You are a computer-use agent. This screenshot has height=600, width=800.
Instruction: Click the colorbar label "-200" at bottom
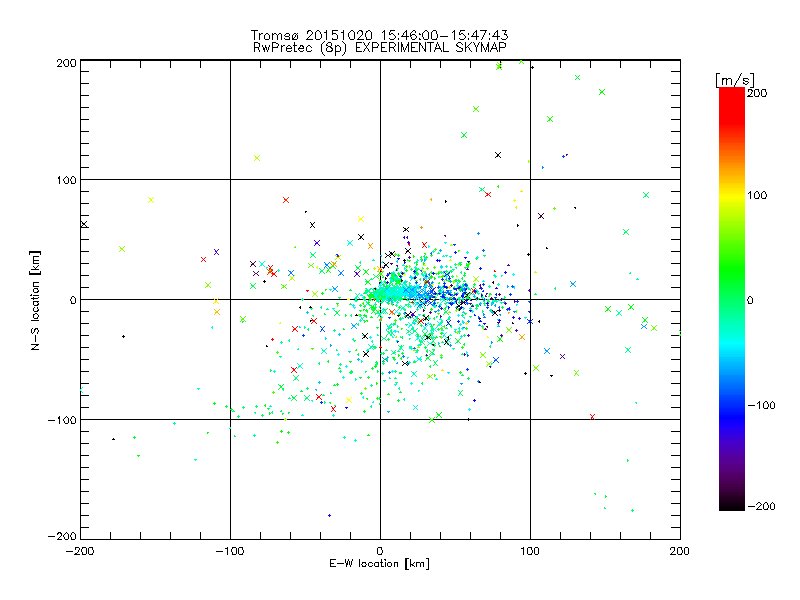tap(761, 506)
